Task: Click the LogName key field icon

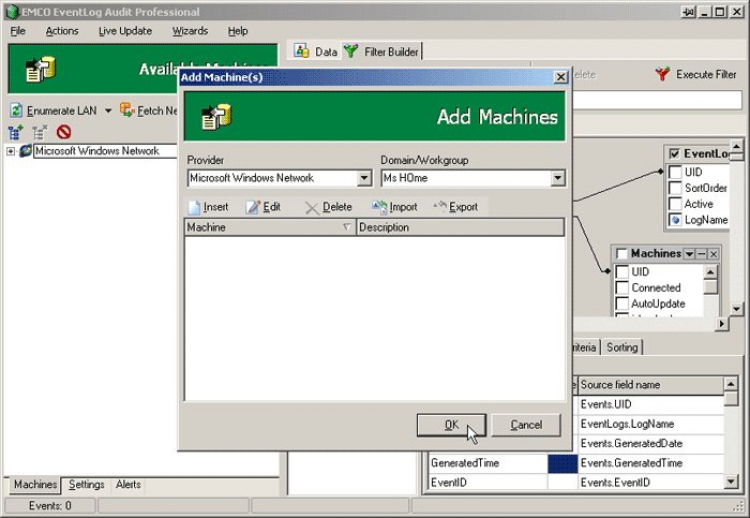Action: [x=675, y=220]
